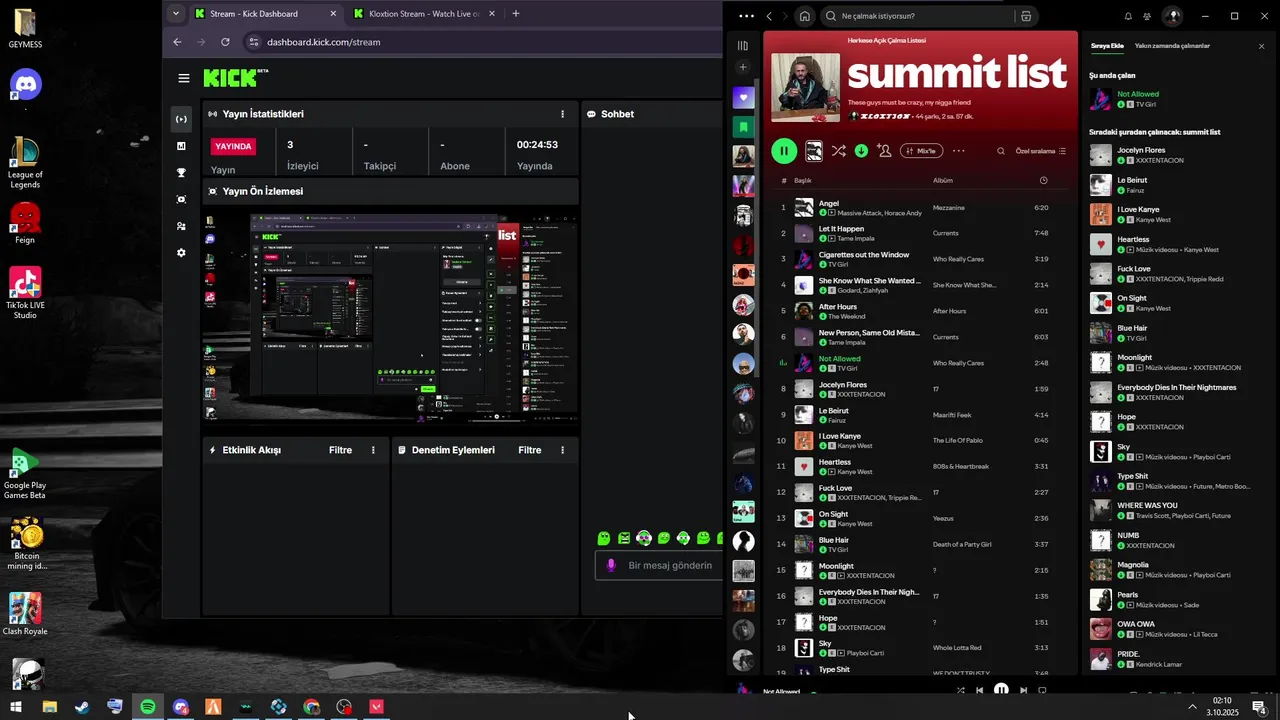Open Özel sıralama sort dropdown
The height and width of the screenshot is (720, 1280).
click(1041, 151)
